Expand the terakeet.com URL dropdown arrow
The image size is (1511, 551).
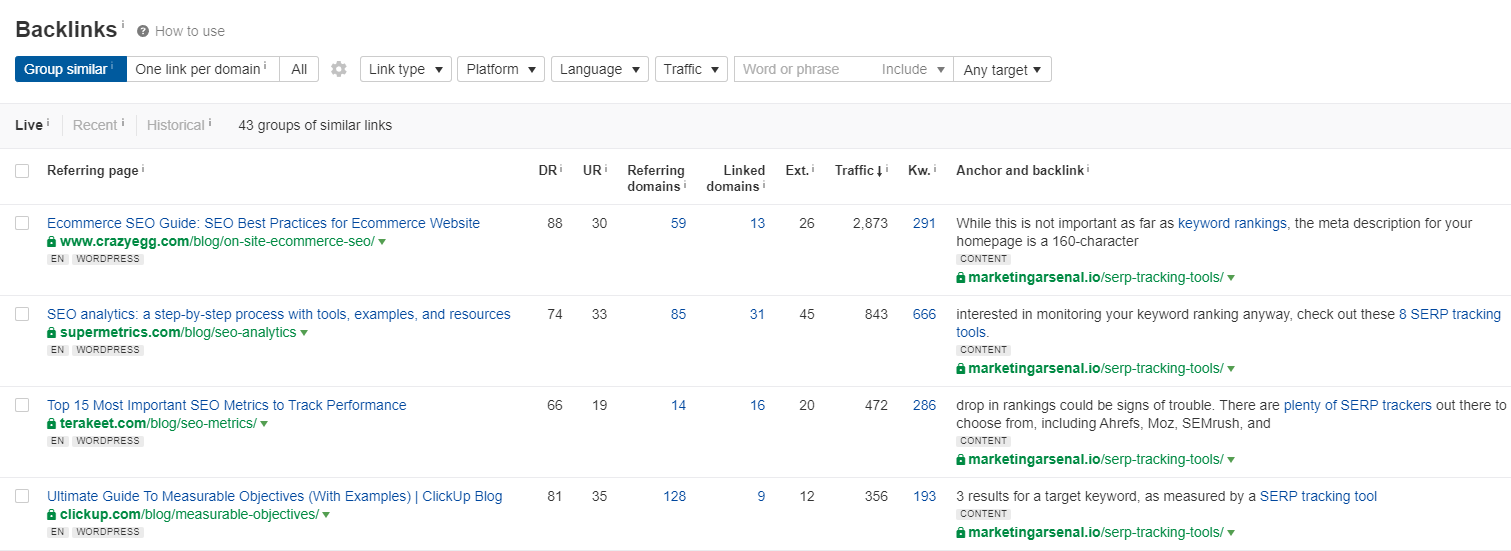(264, 424)
